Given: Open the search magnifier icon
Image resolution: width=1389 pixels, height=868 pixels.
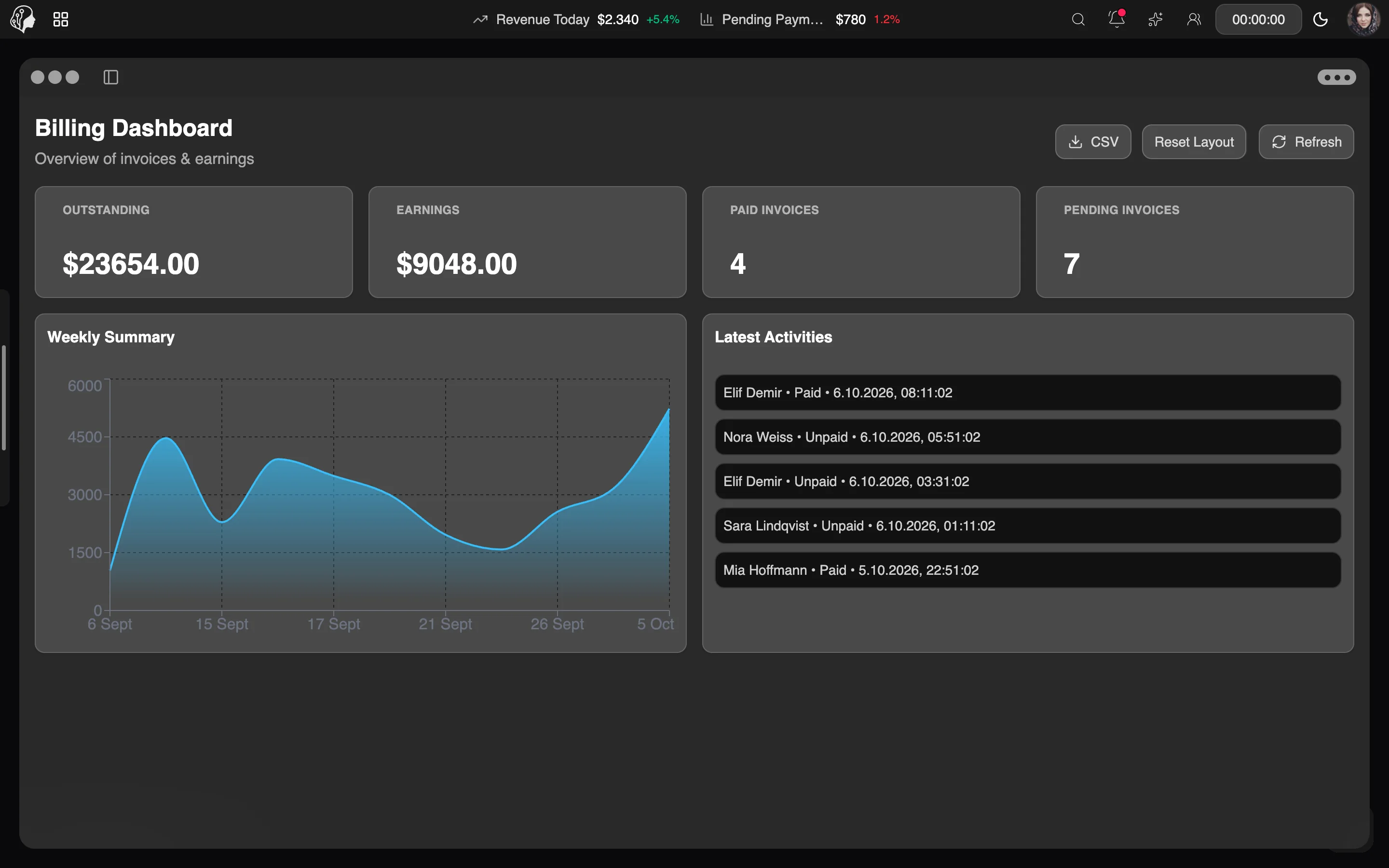Looking at the screenshot, I should click(1078, 19).
